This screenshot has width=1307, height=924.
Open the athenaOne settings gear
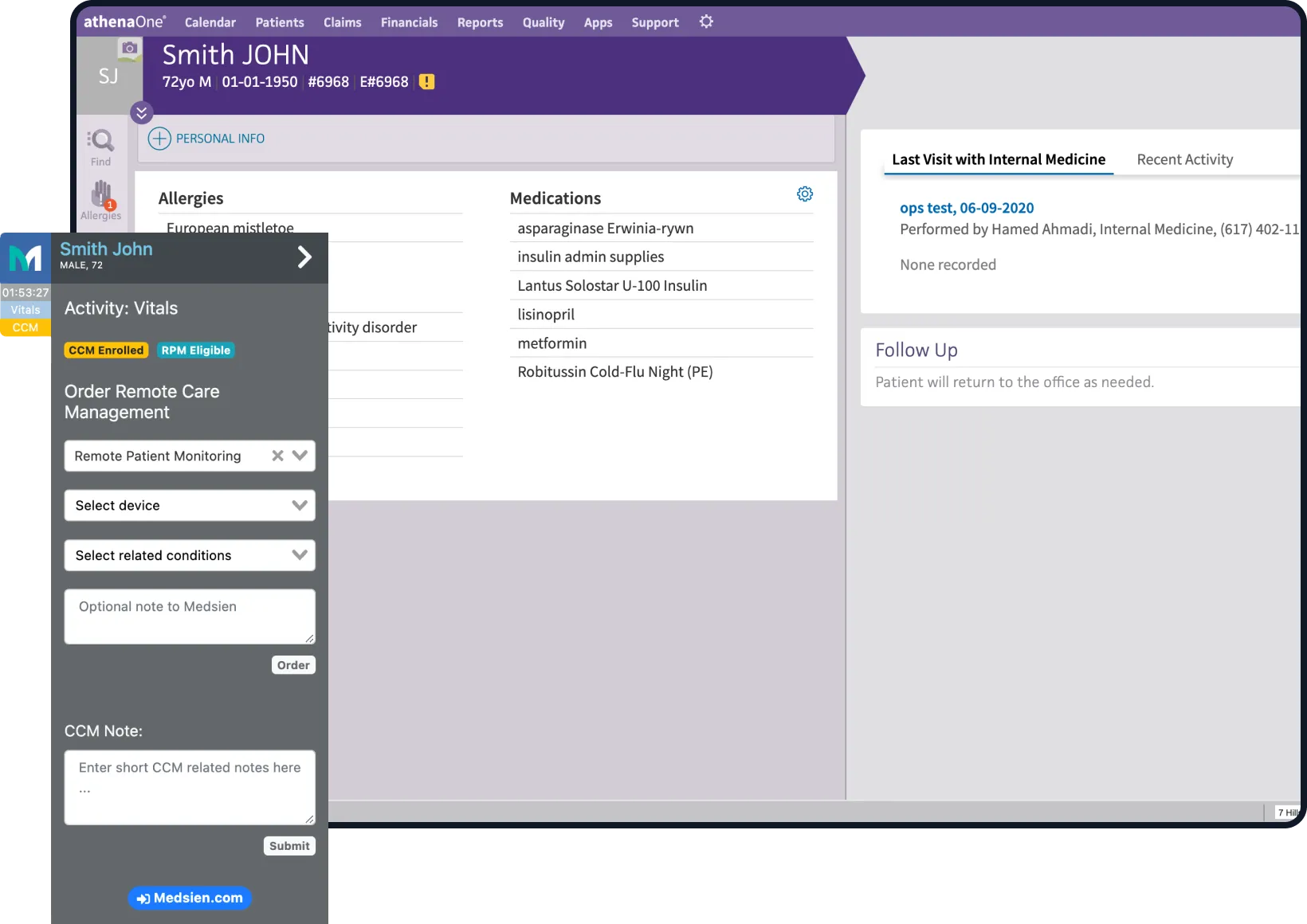[706, 22]
